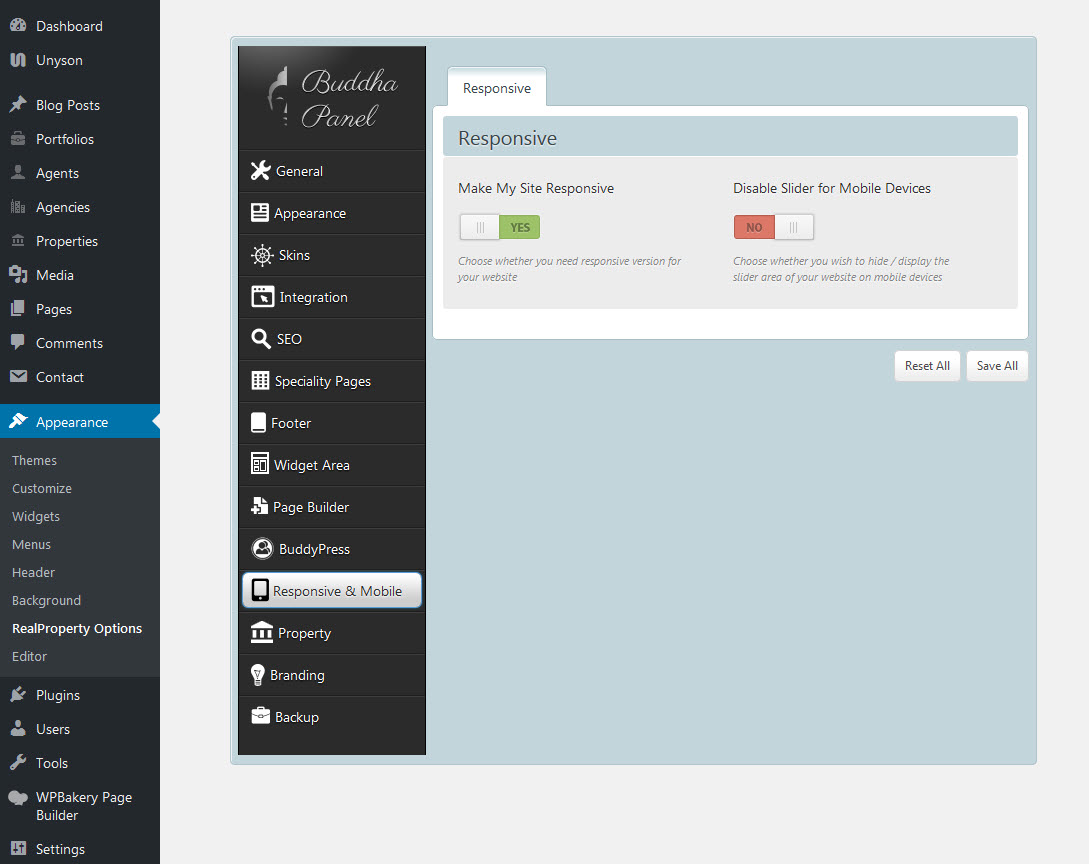Open the WordPress Dashboard menu item
Screen dimensions: 1089x864
pos(69,26)
